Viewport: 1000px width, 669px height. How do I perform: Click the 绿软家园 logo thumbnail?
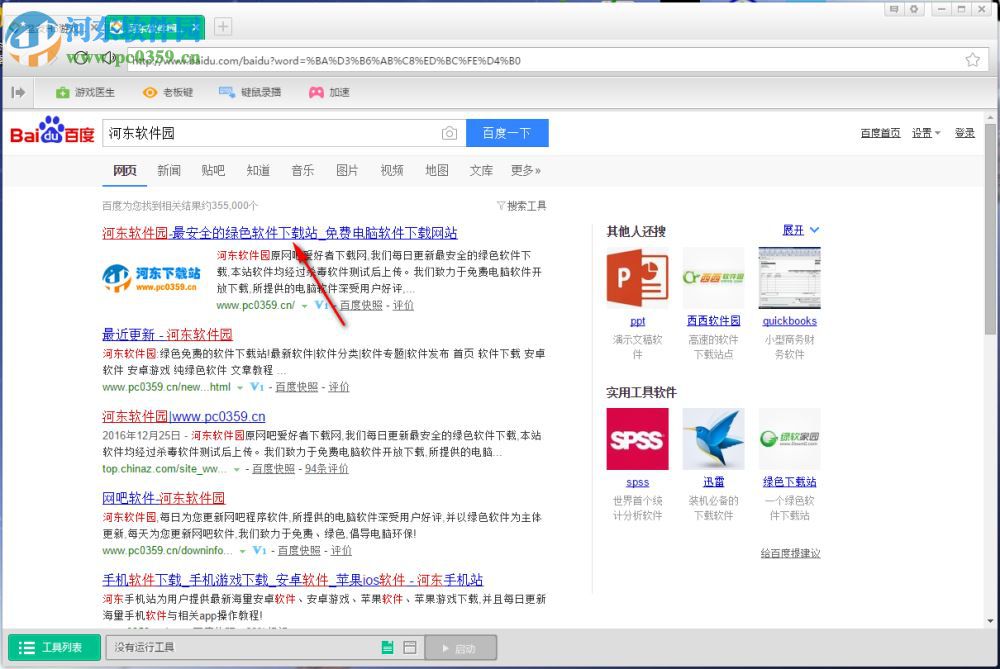pyautogui.click(x=790, y=439)
